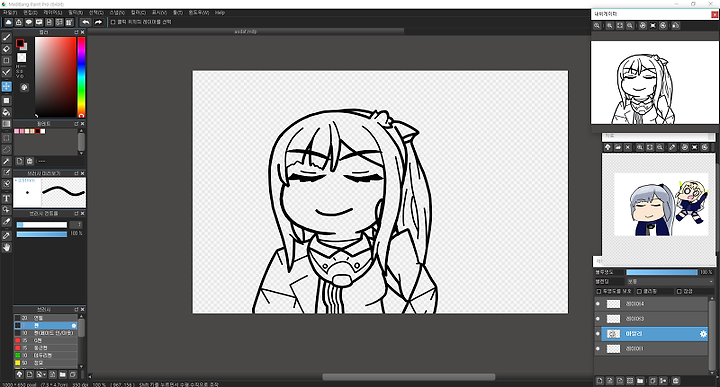Select the Gradient tool
Viewport: 720px width, 387px height.
click(6, 124)
